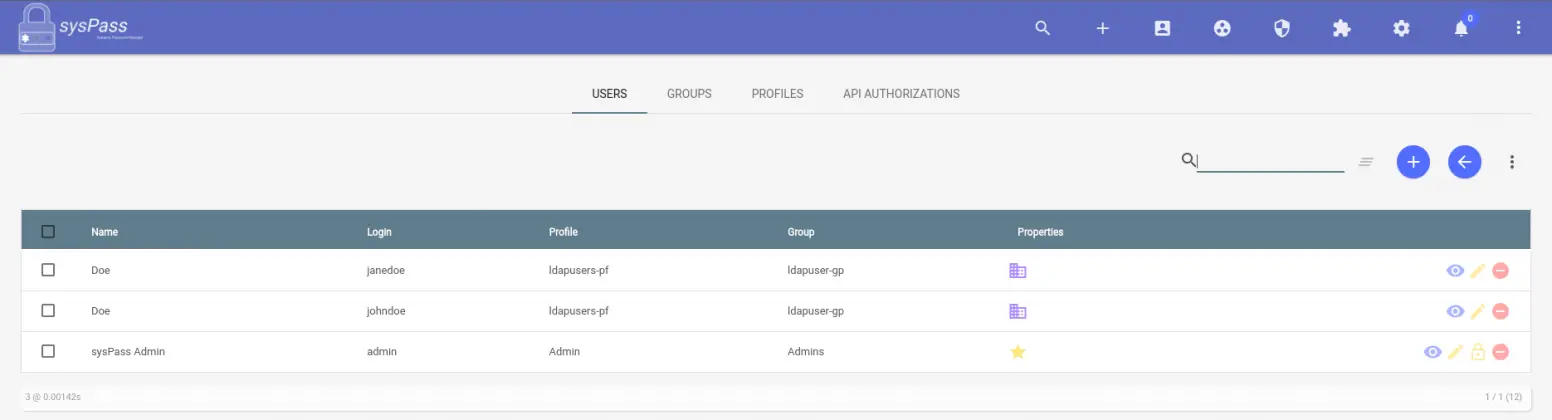Open the search icon in top navbar
This screenshot has height=420, width=1552.
[1042, 28]
